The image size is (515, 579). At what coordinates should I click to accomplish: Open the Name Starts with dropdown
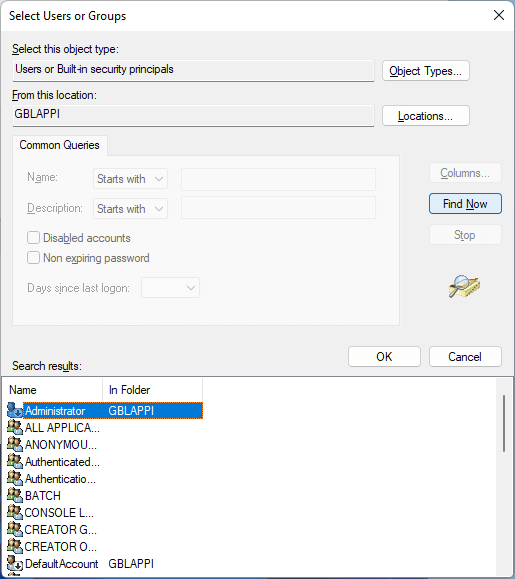tap(130, 179)
